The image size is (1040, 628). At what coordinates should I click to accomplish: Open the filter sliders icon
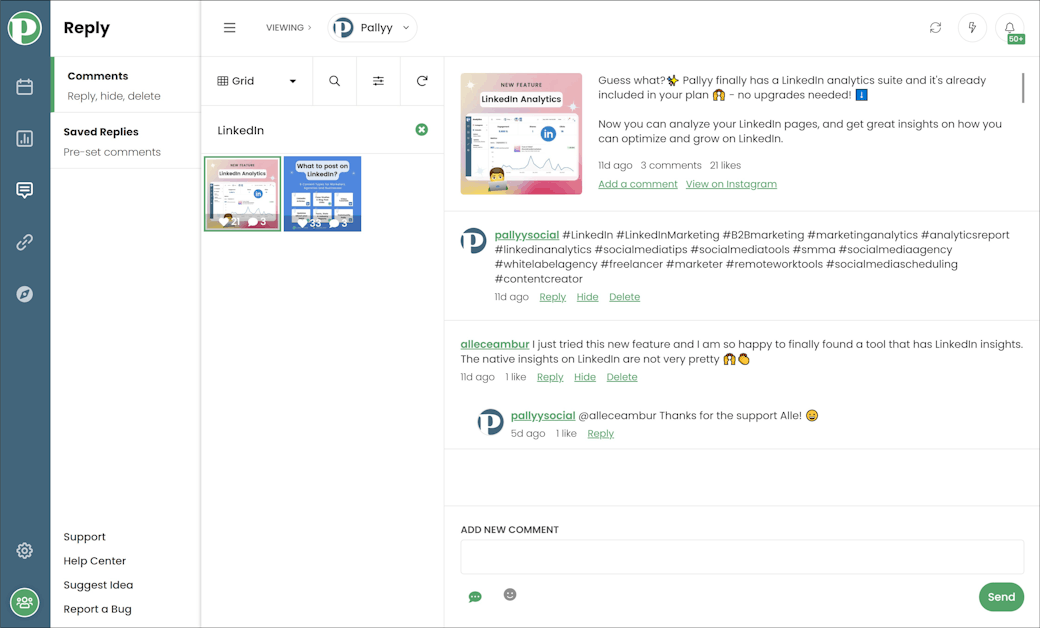(378, 81)
